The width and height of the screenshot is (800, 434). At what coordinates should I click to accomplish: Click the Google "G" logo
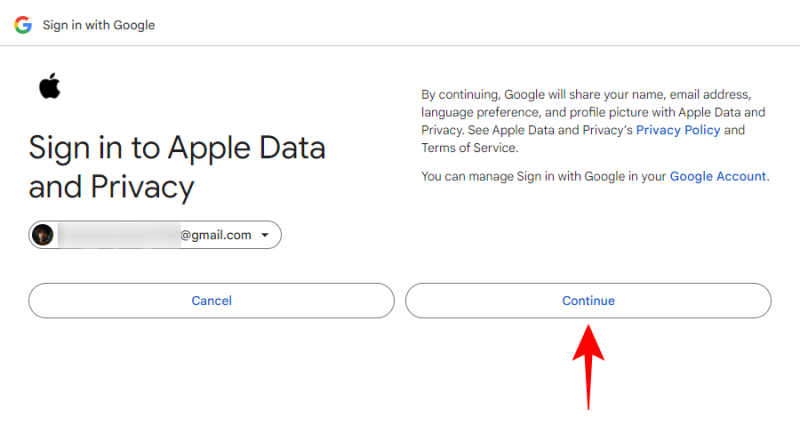point(22,24)
